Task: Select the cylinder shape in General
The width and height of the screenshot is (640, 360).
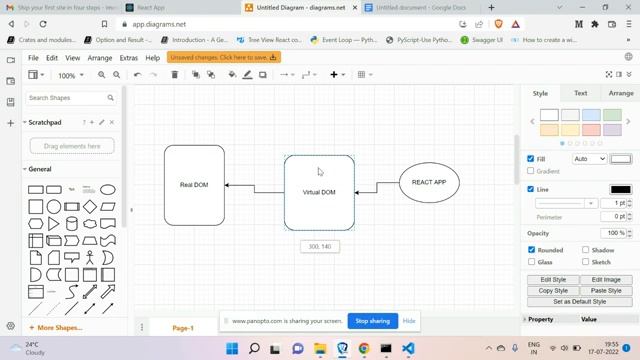Action: 72,224
